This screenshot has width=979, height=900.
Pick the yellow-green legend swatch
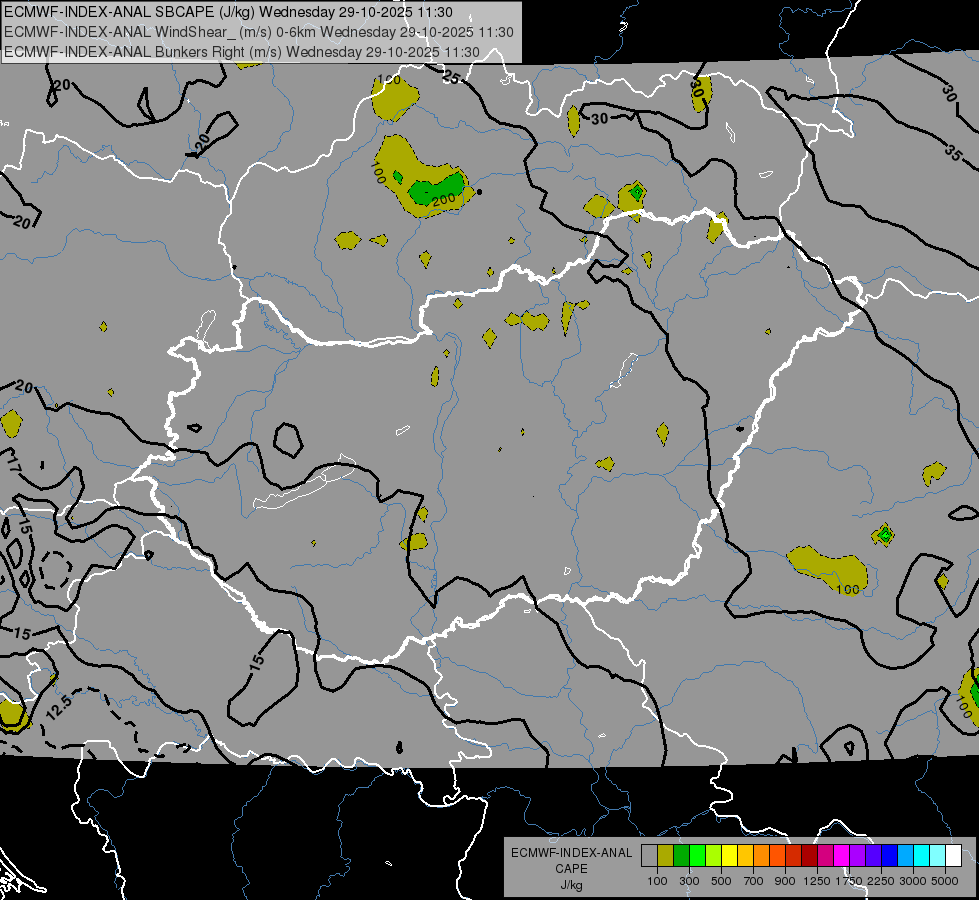(713, 856)
